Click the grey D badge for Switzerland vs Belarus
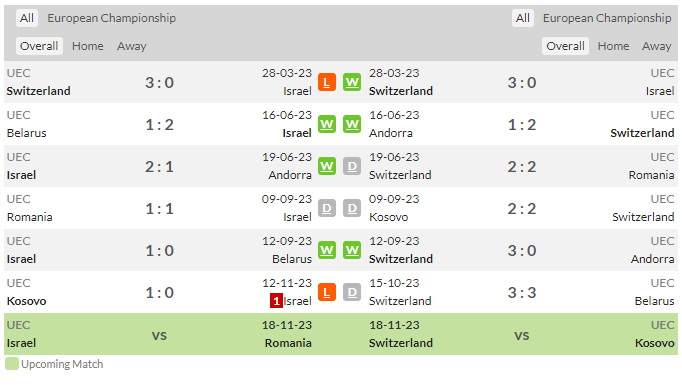Viewport: 682px width, 386px height. [x=352, y=292]
